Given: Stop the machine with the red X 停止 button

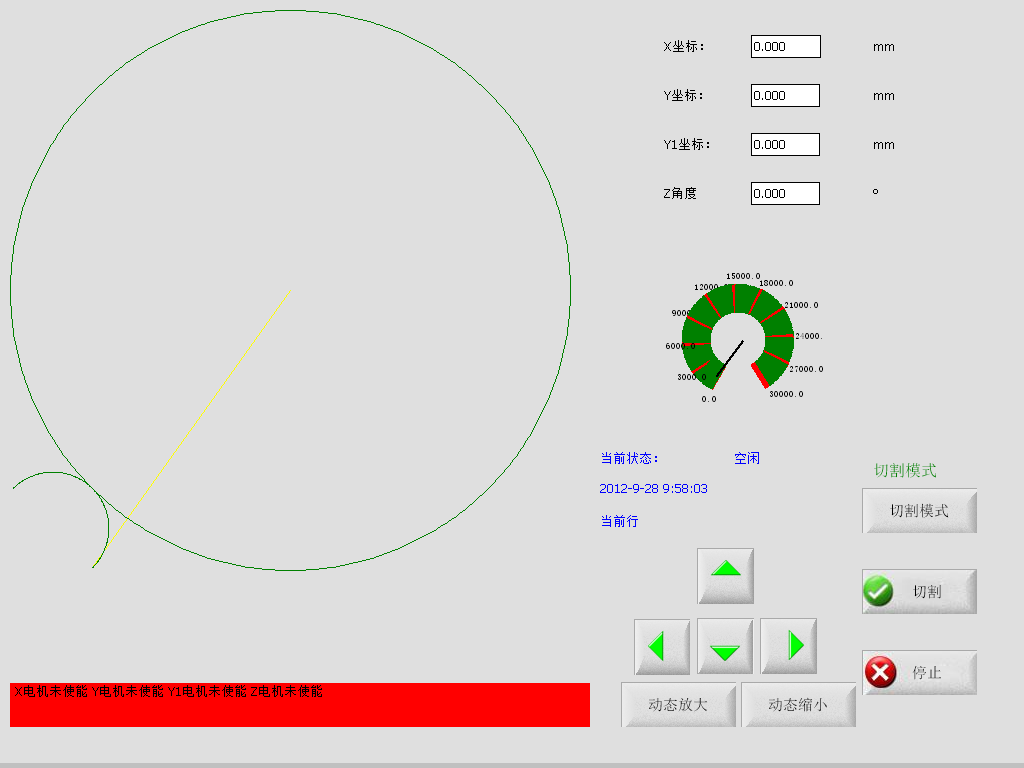Looking at the screenshot, I should tap(919, 672).
